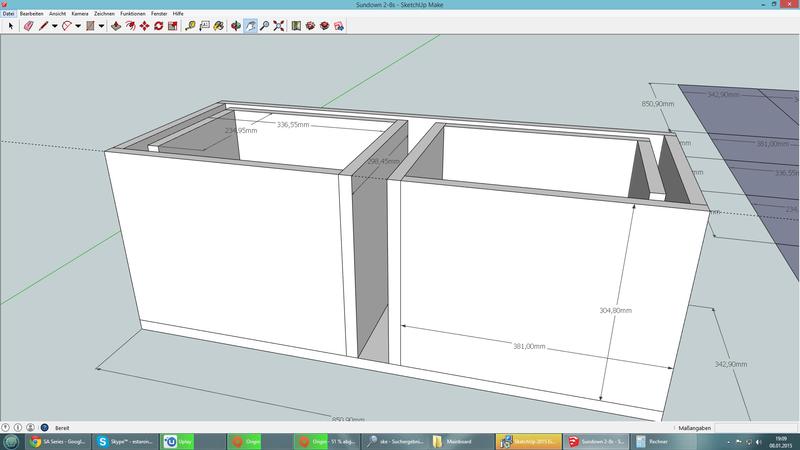
Task: Pick the Eraser tool
Action: tap(29, 26)
